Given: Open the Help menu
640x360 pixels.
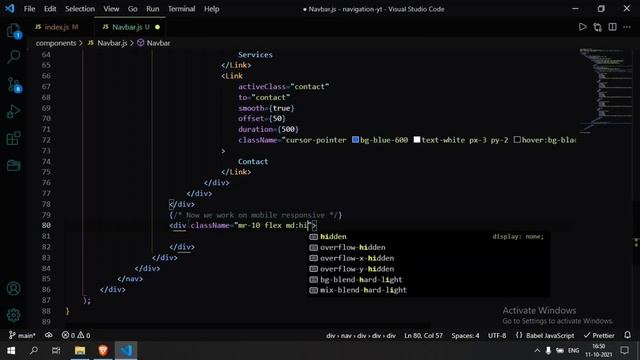Looking at the screenshot, I should pyautogui.click(x=211, y=9).
